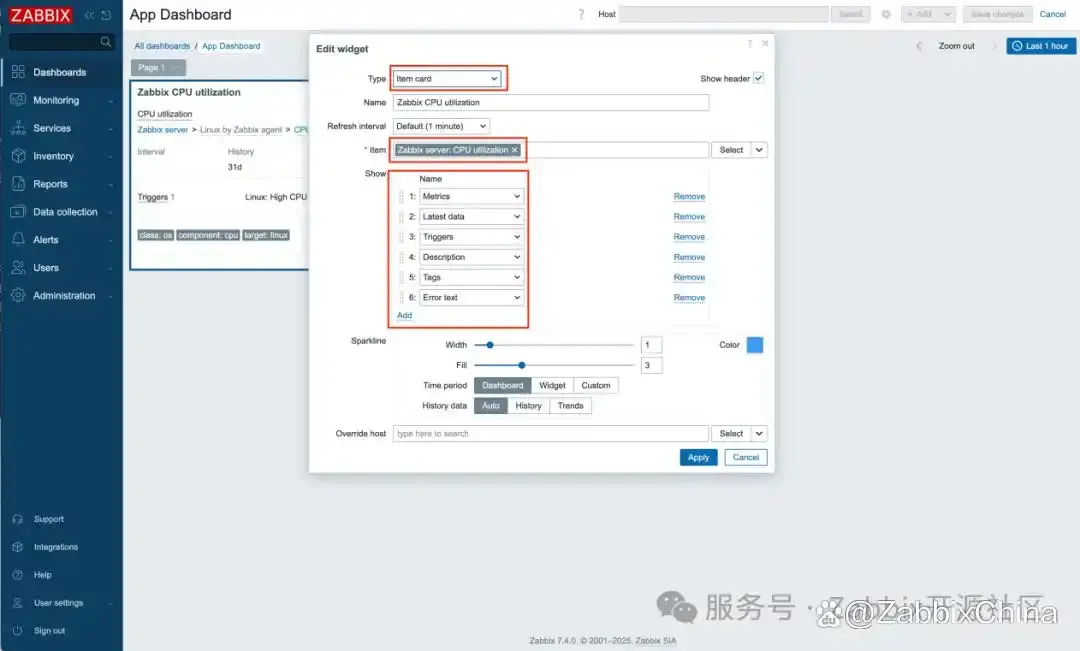This screenshot has height=651, width=1080.
Task: Click the Monitoring sidebar icon
Action: (x=19, y=100)
